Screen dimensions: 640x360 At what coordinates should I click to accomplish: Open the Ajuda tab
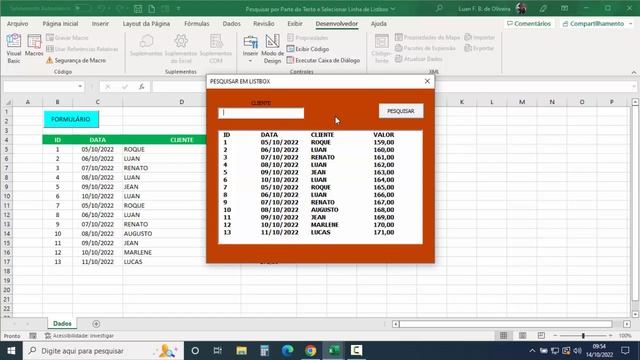(378, 24)
